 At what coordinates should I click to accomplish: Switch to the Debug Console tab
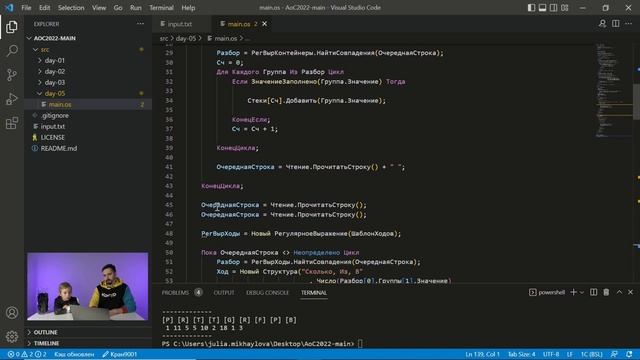[x=267, y=293]
